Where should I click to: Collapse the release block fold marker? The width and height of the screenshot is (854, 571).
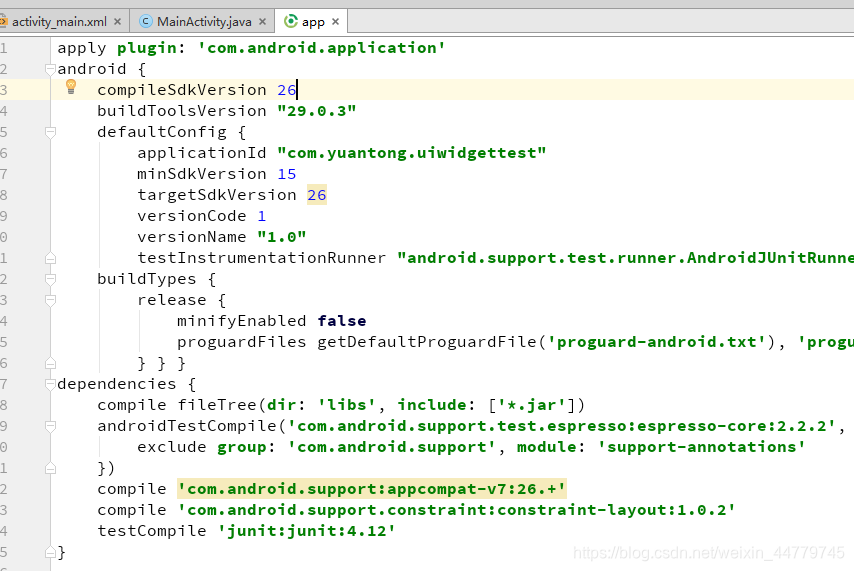coord(50,300)
